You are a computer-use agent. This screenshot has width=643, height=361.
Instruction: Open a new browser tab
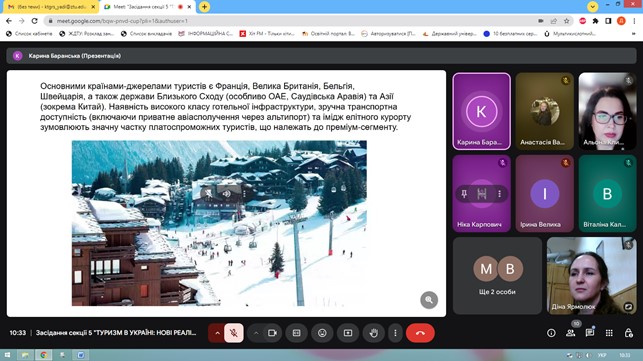[x=204, y=7]
